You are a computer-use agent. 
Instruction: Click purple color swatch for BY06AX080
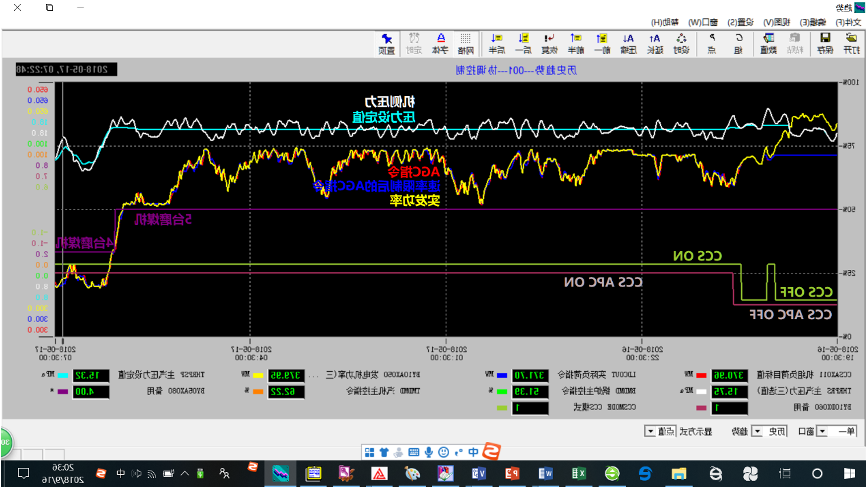63,391
